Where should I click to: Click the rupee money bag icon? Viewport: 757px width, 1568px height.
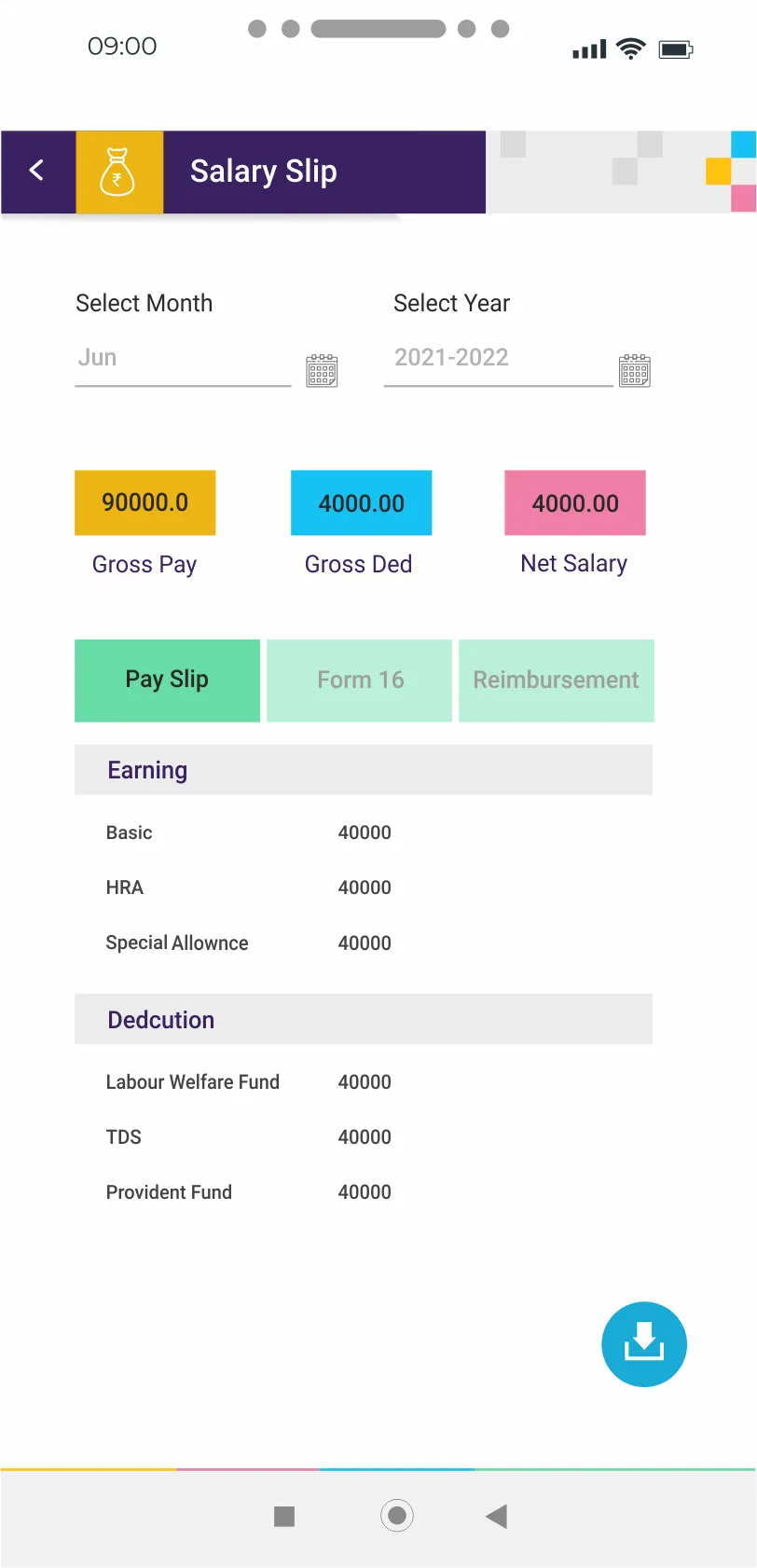click(118, 172)
